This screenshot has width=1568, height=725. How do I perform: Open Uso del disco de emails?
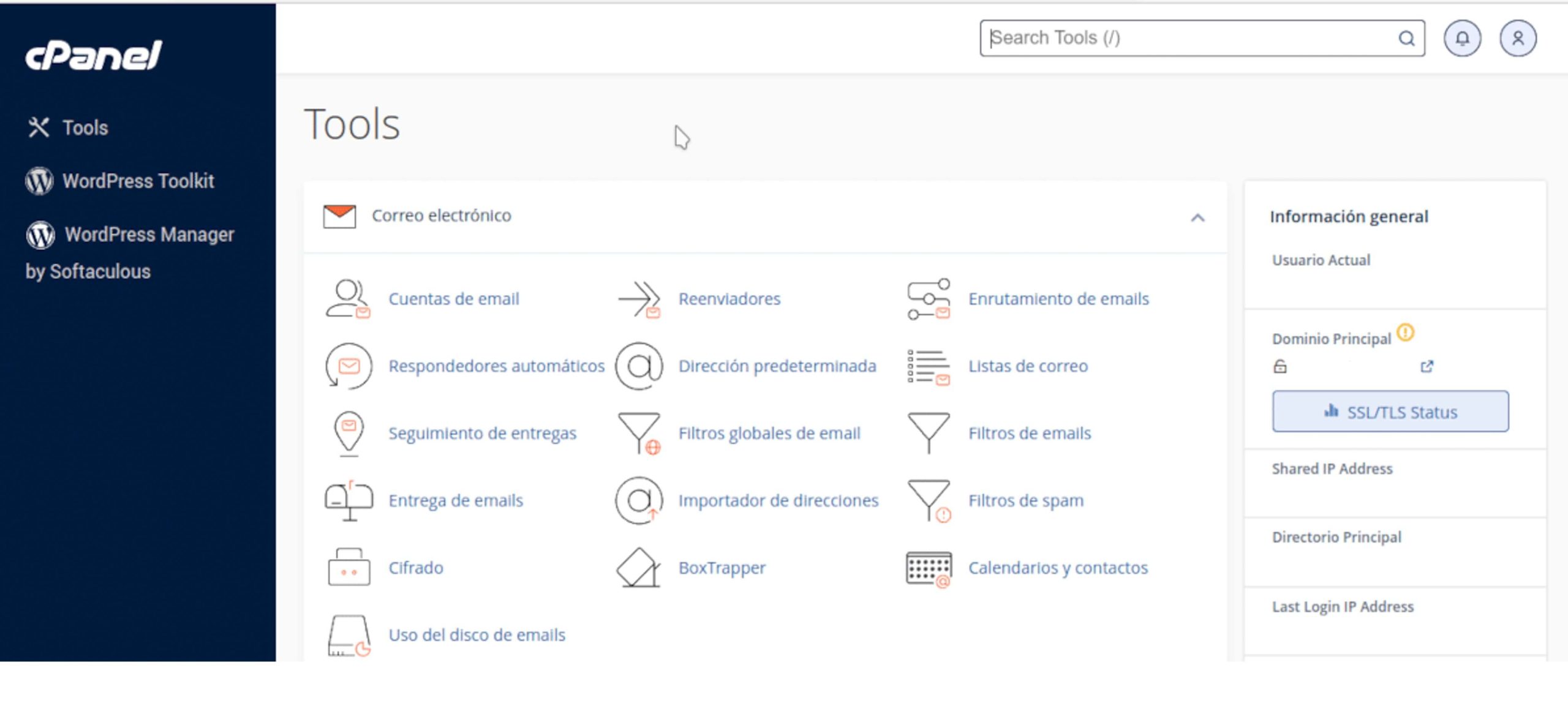[x=477, y=635]
